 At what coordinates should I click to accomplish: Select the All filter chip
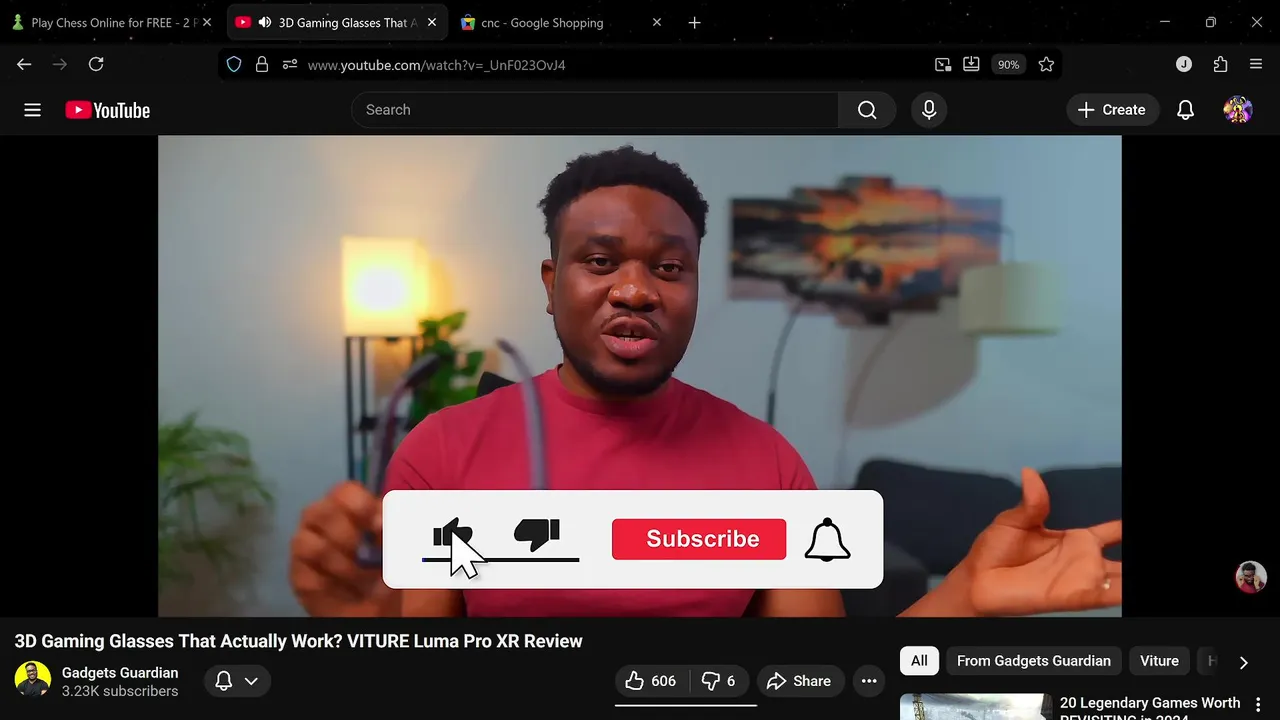click(x=919, y=661)
